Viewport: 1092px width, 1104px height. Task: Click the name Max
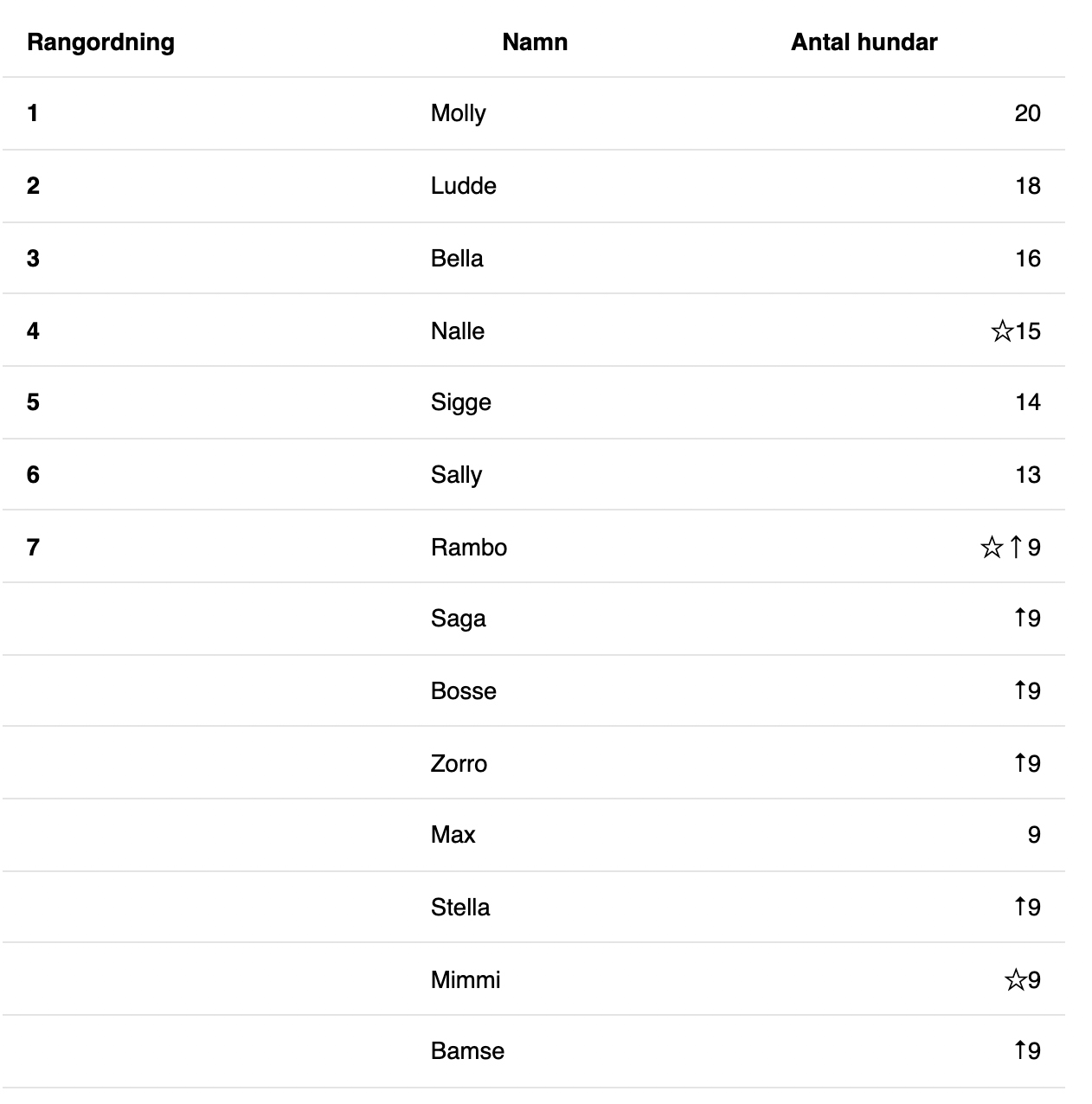pyautogui.click(x=453, y=835)
